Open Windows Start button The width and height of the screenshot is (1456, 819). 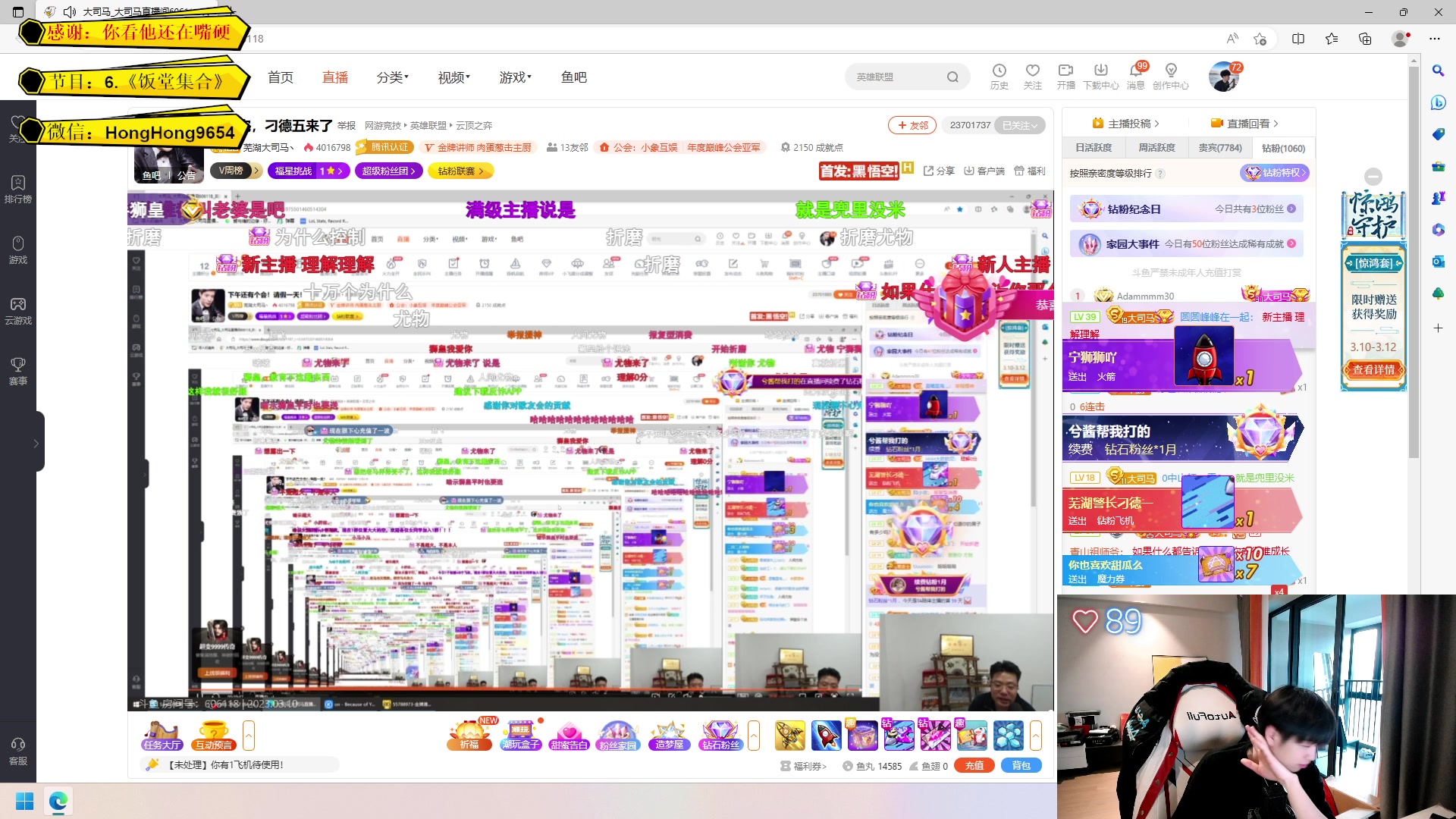pos(24,802)
